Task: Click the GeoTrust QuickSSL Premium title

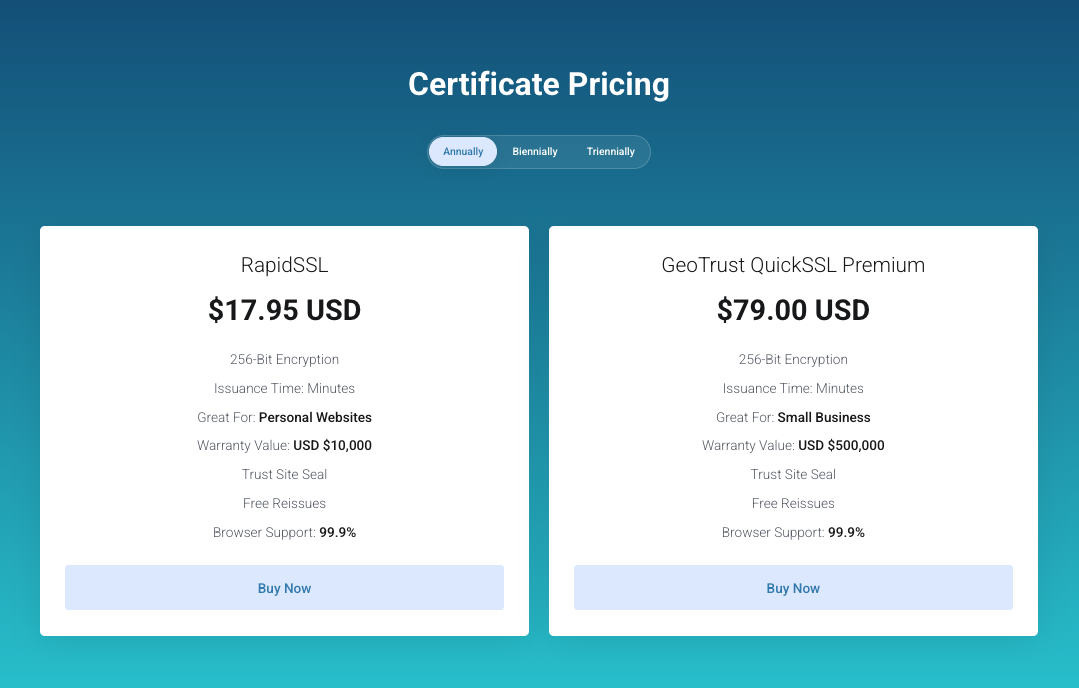Action: (793, 265)
